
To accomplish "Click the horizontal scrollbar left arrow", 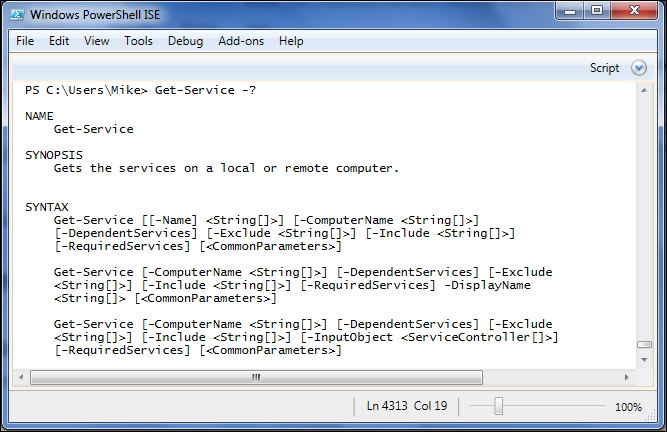I will point(21,377).
